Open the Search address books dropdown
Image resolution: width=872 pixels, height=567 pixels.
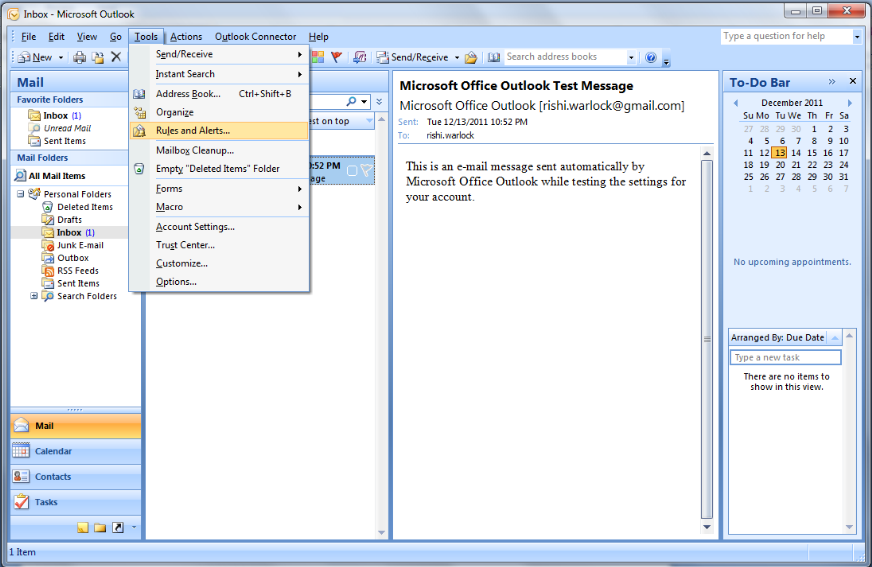[631, 57]
